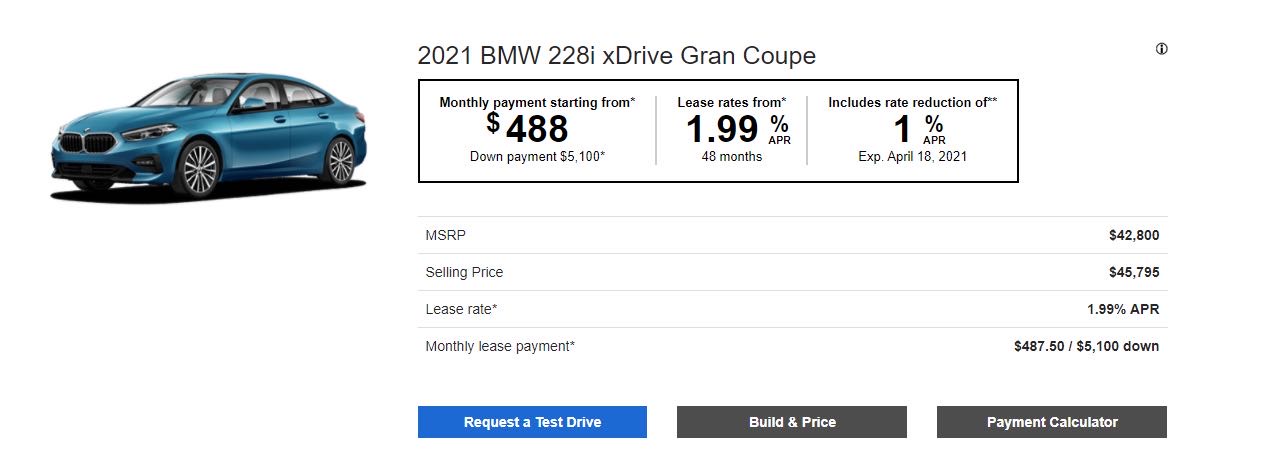The width and height of the screenshot is (1283, 471).
Task: Click the 1.99% APR value in the table
Action: (x=1122, y=310)
